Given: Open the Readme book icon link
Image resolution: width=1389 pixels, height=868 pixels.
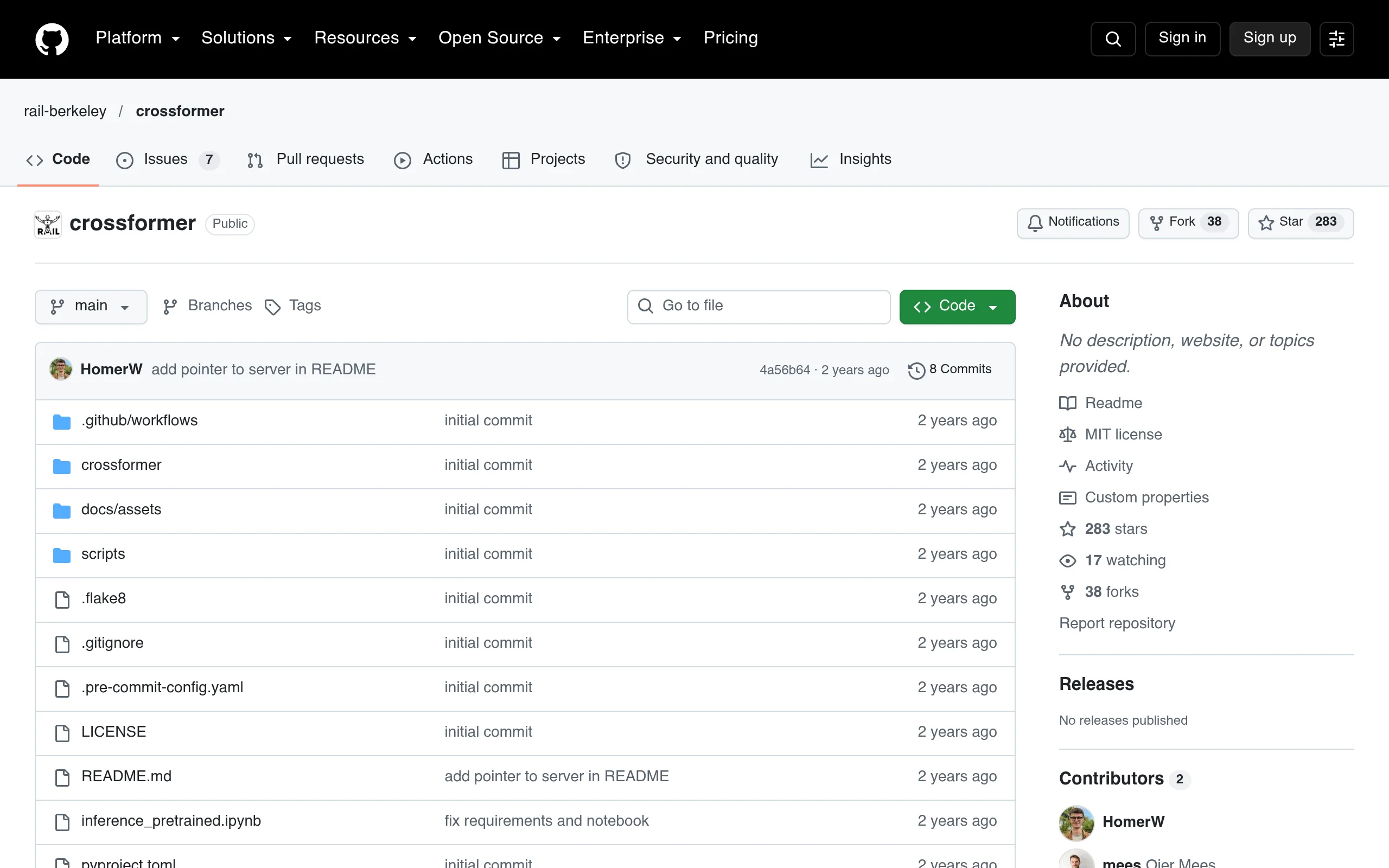Looking at the screenshot, I should (1101, 403).
